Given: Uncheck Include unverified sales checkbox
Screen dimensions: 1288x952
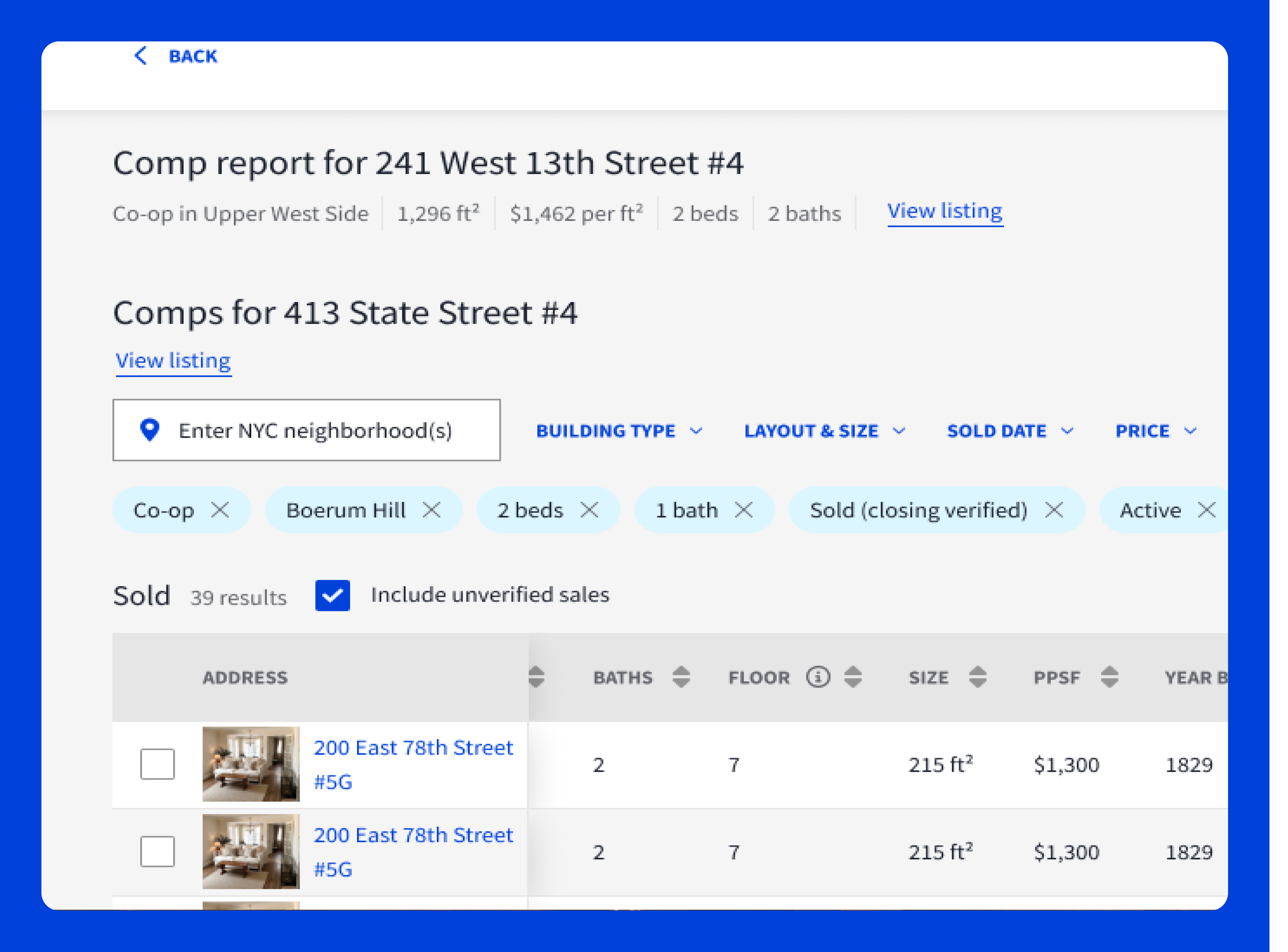Looking at the screenshot, I should pos(332,595).
